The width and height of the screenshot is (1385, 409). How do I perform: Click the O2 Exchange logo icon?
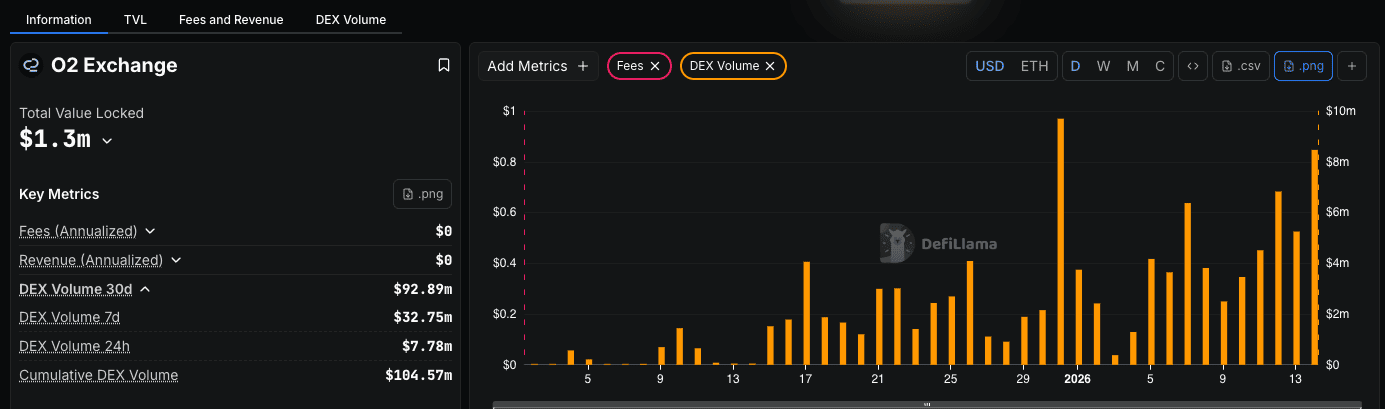click(x=31, y=66)
